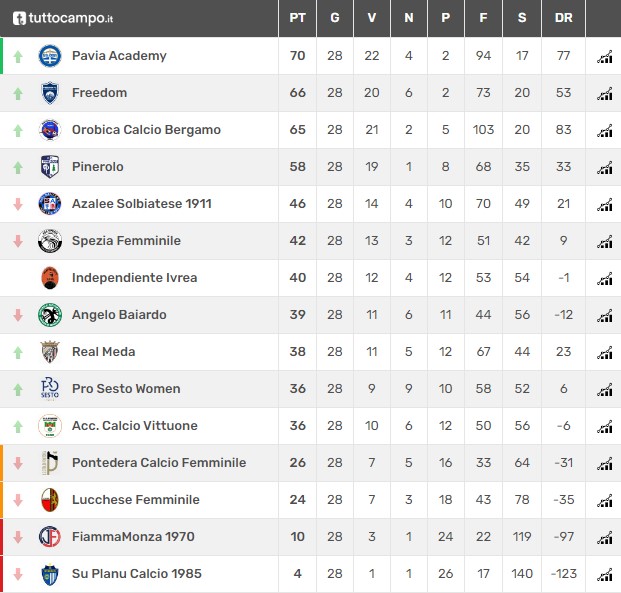Image resolution: width=621 pixels, height=593 pixels.
Task: Open Pavia Academy team page
Action: pyautogui.click(x=119, y=56)
